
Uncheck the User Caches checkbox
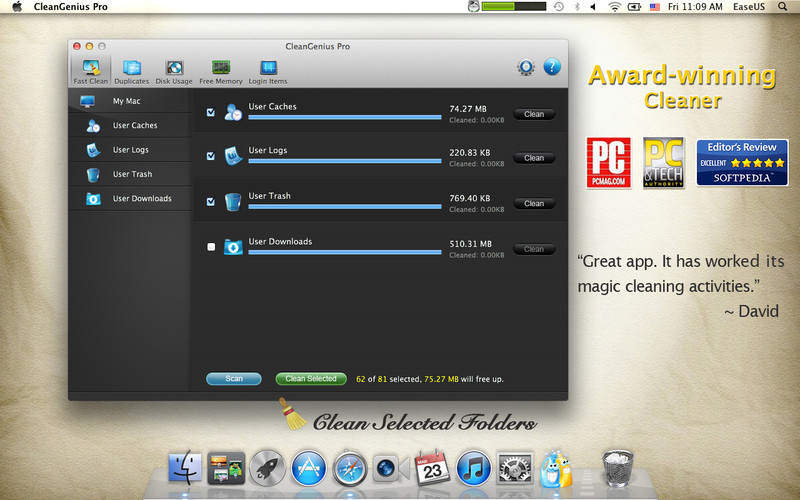(211, 112)
